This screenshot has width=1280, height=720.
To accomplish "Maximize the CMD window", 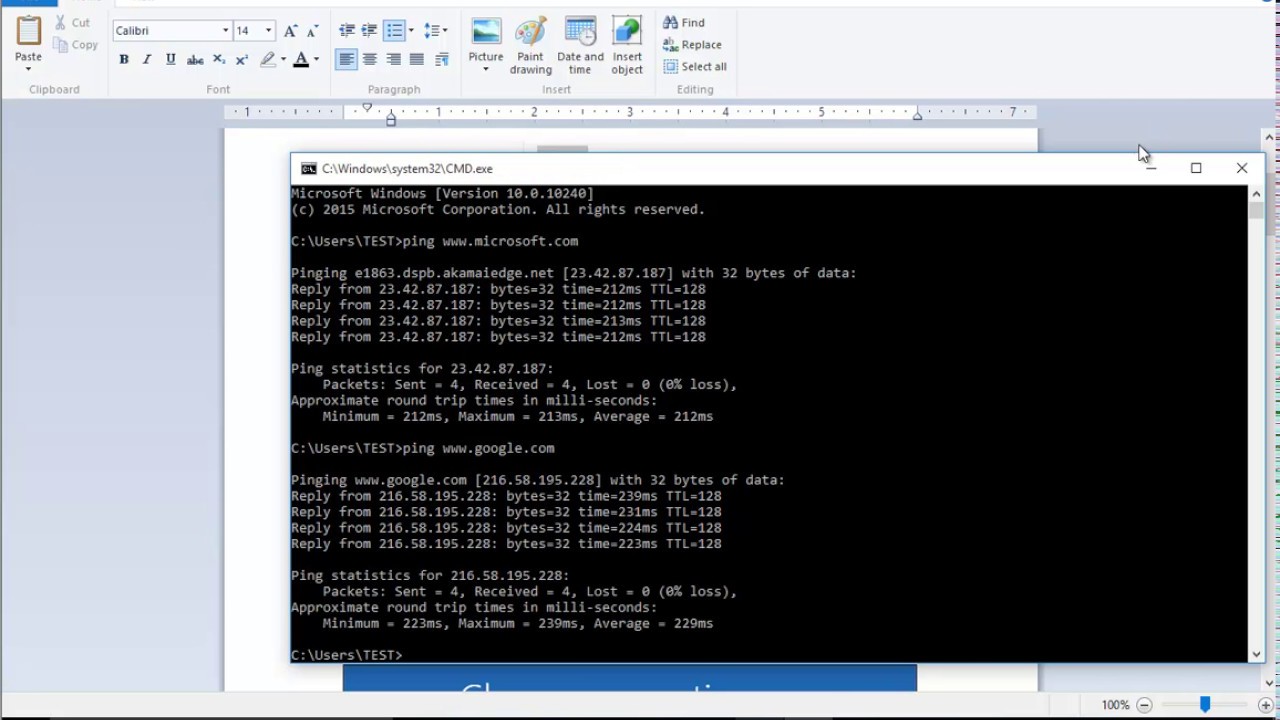I will tap(1196, 168).
